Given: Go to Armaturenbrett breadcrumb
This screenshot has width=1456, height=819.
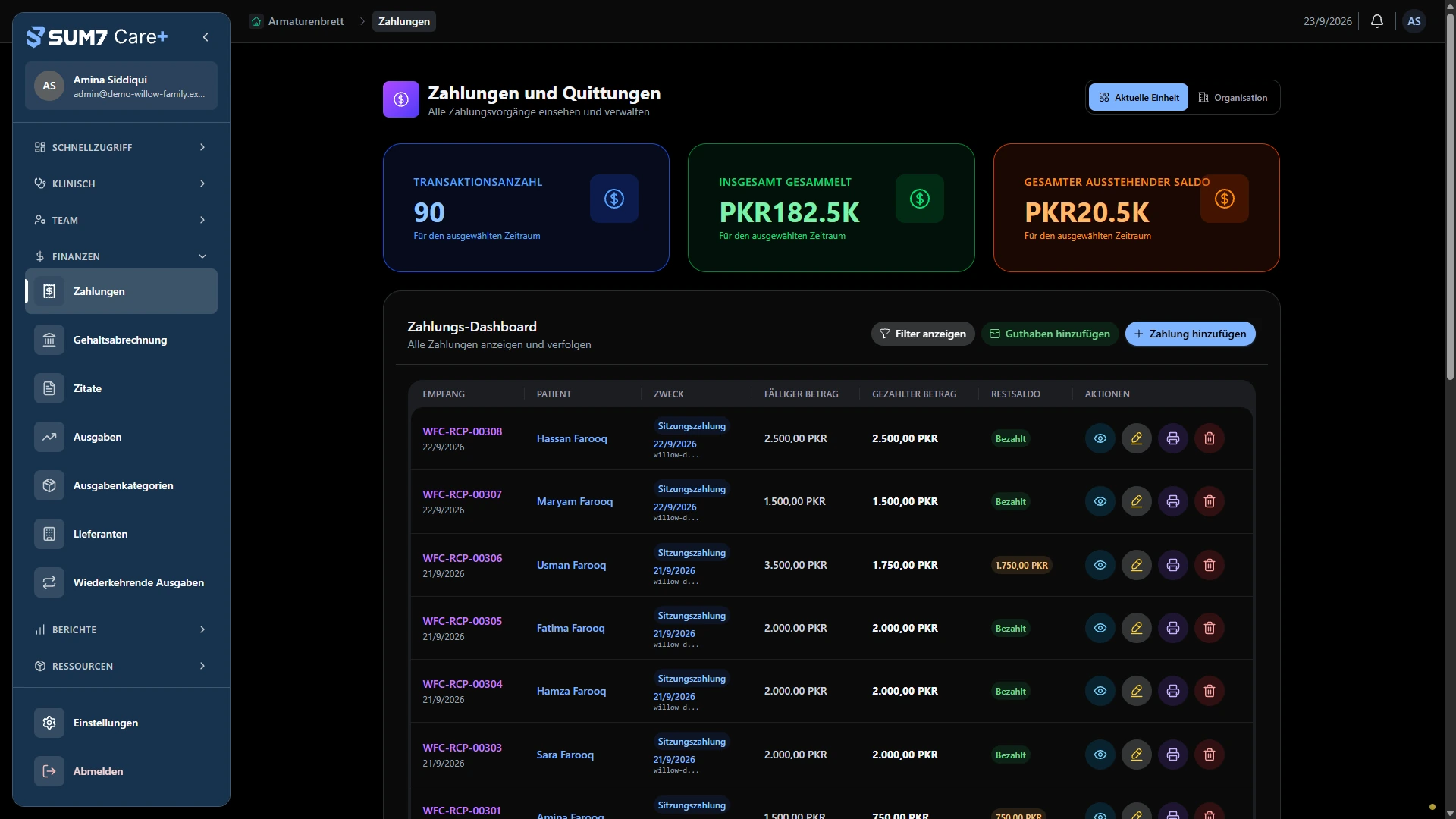Looking at the screenshot, I should [x=297, y=21].
